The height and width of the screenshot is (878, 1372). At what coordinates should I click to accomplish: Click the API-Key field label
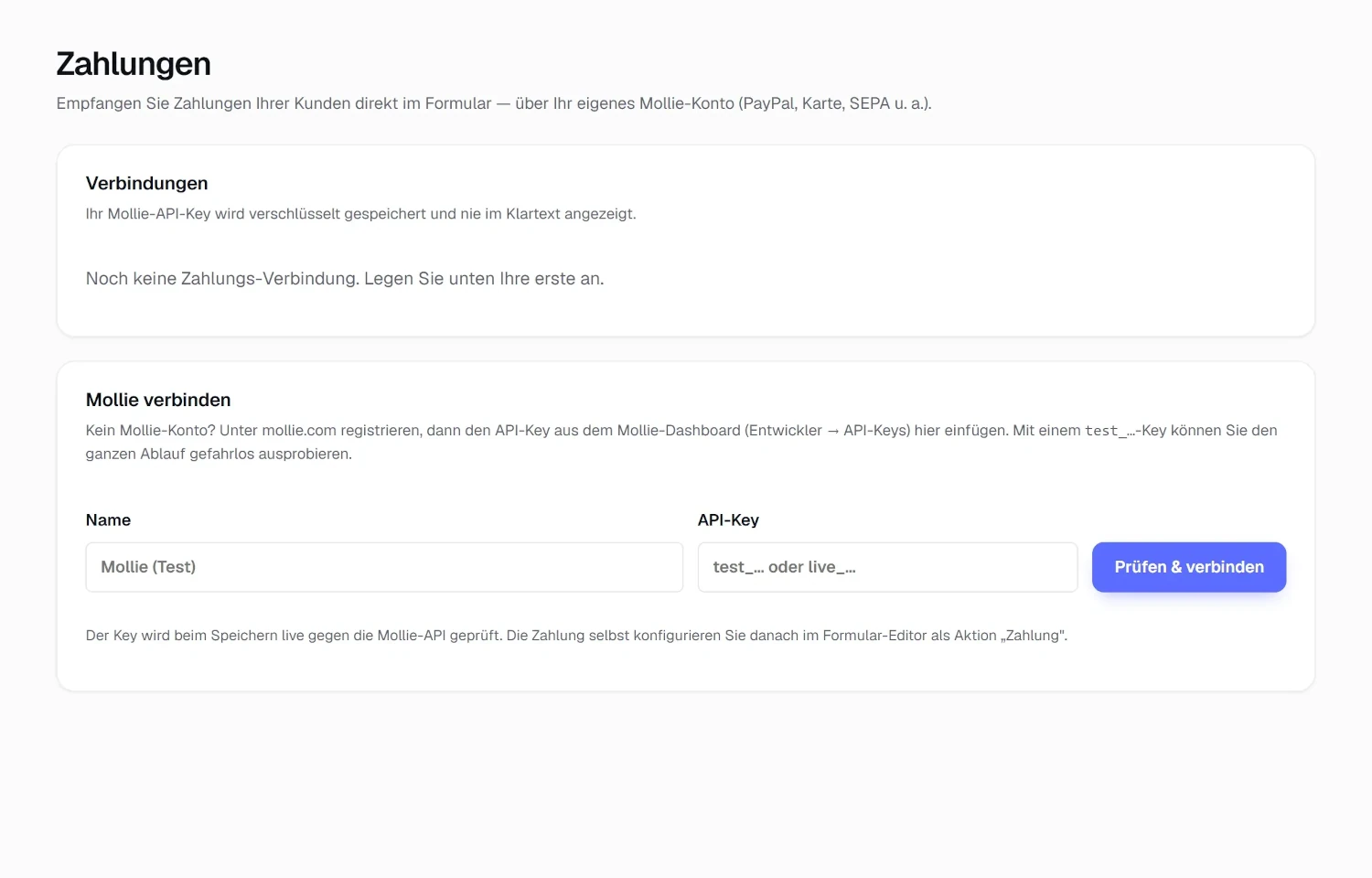(x=728, y=519)
